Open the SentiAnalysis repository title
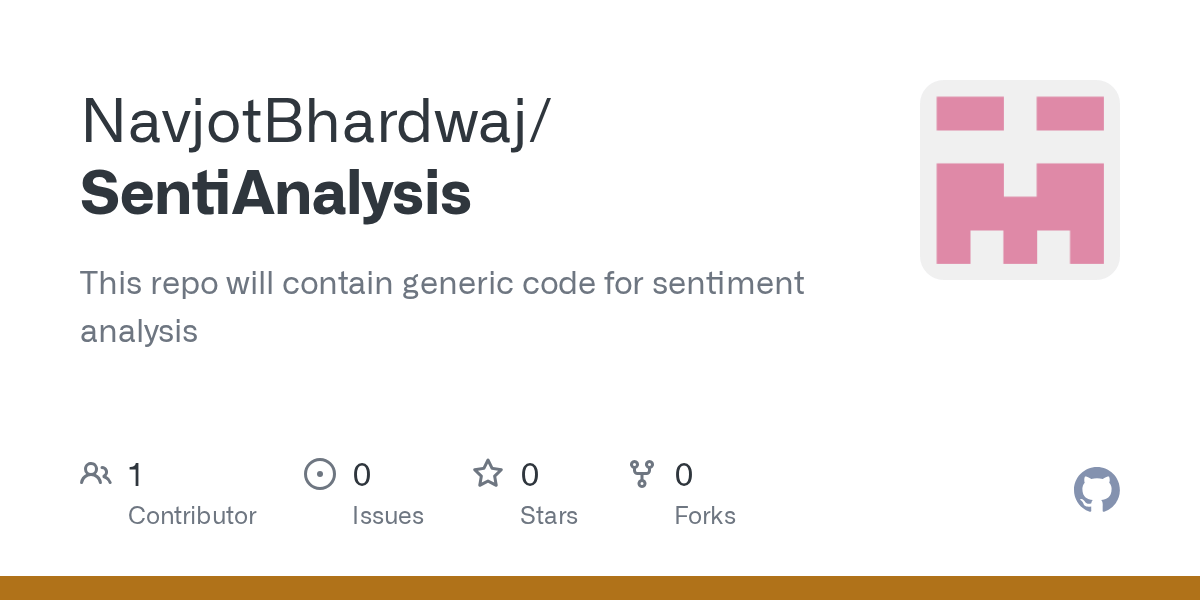1200x600 pixels. pos(276,194)
